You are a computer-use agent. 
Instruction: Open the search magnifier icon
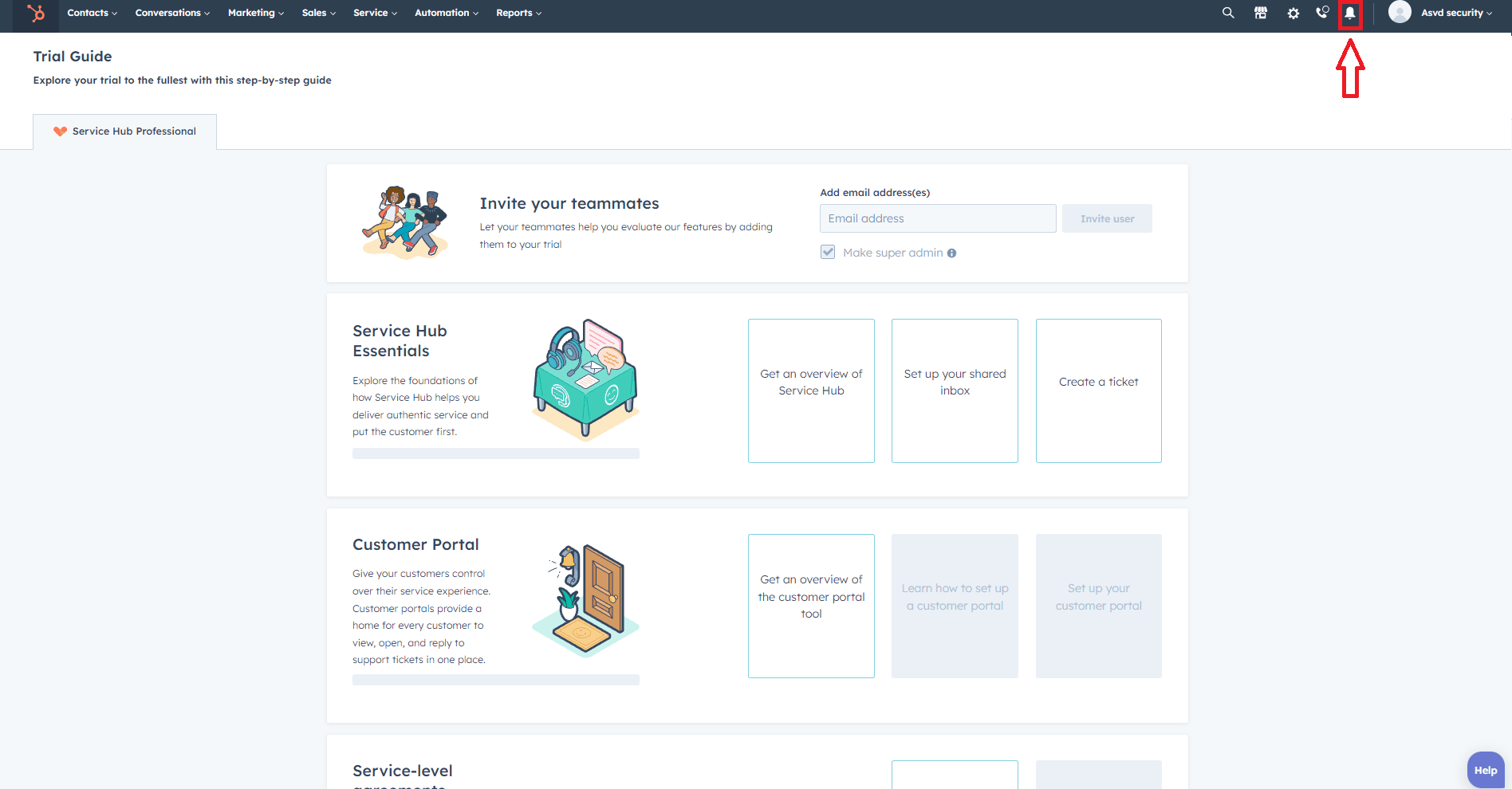(1228, 13)
